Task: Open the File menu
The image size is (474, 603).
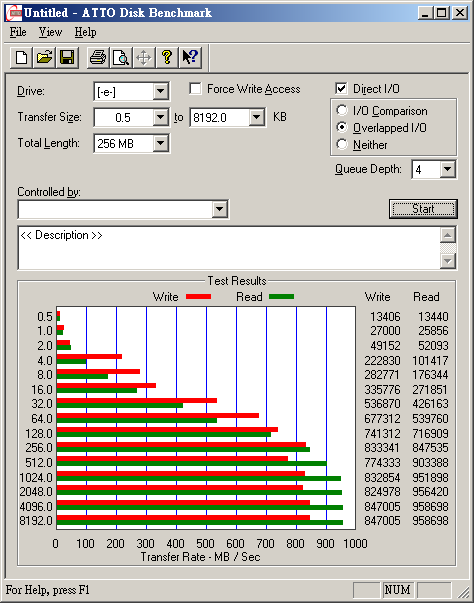Action: pos(18,32)
